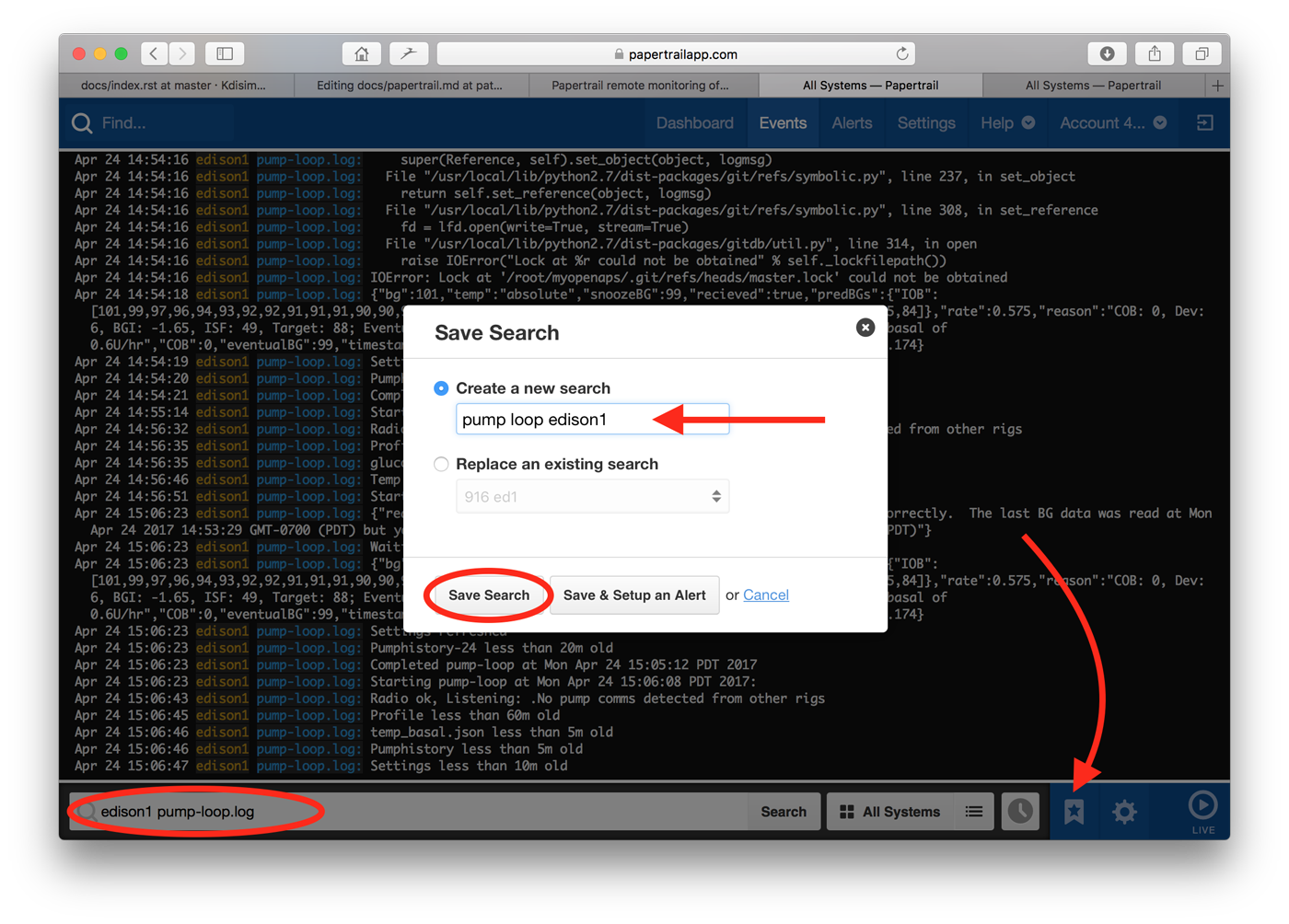The width and height of the screenshot is (1289, 924).
Task: Click the IOError Lock line text
Action: (x=689, y=278)
